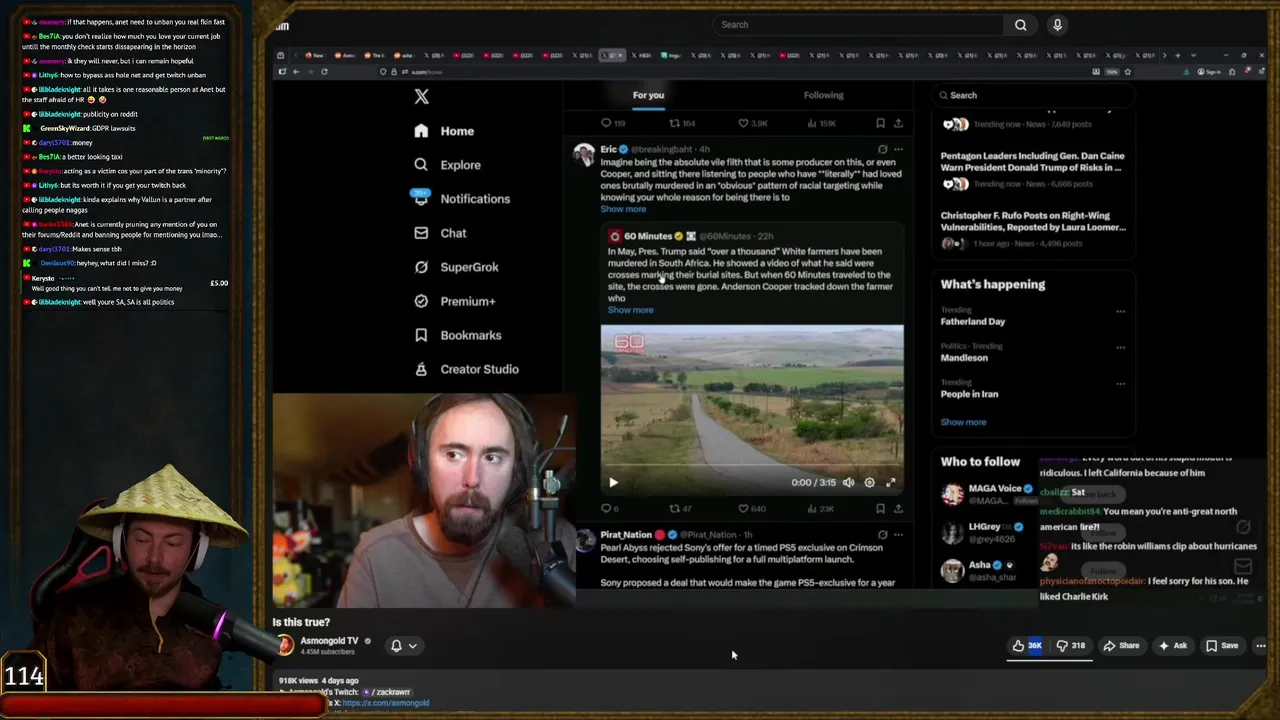Open Eric's profile avatar
Screen dimensions: 1280x720
[583, 154]
